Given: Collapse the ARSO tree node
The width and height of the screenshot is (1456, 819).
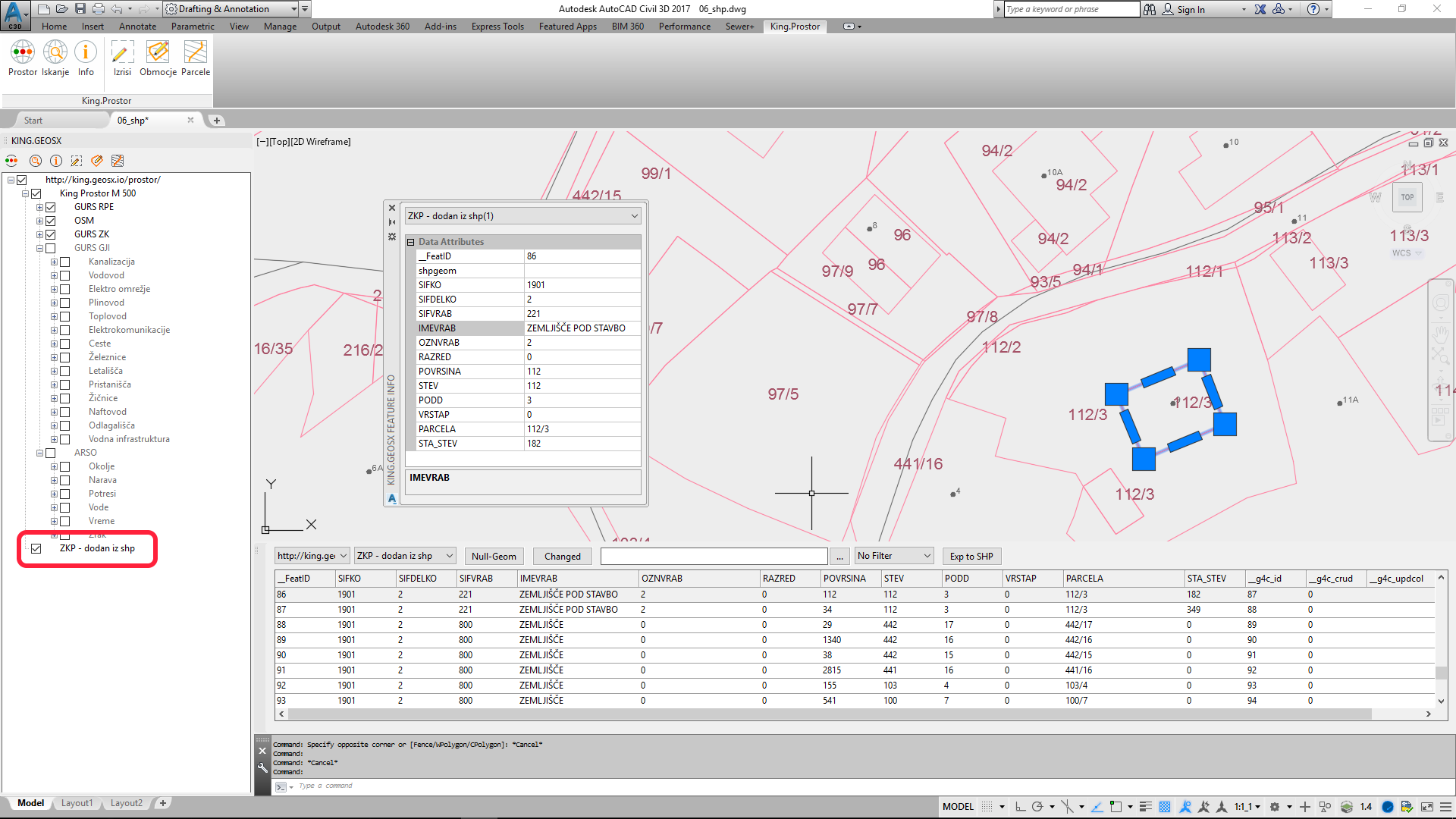Looking at the screenshot, I should point(39,453).
